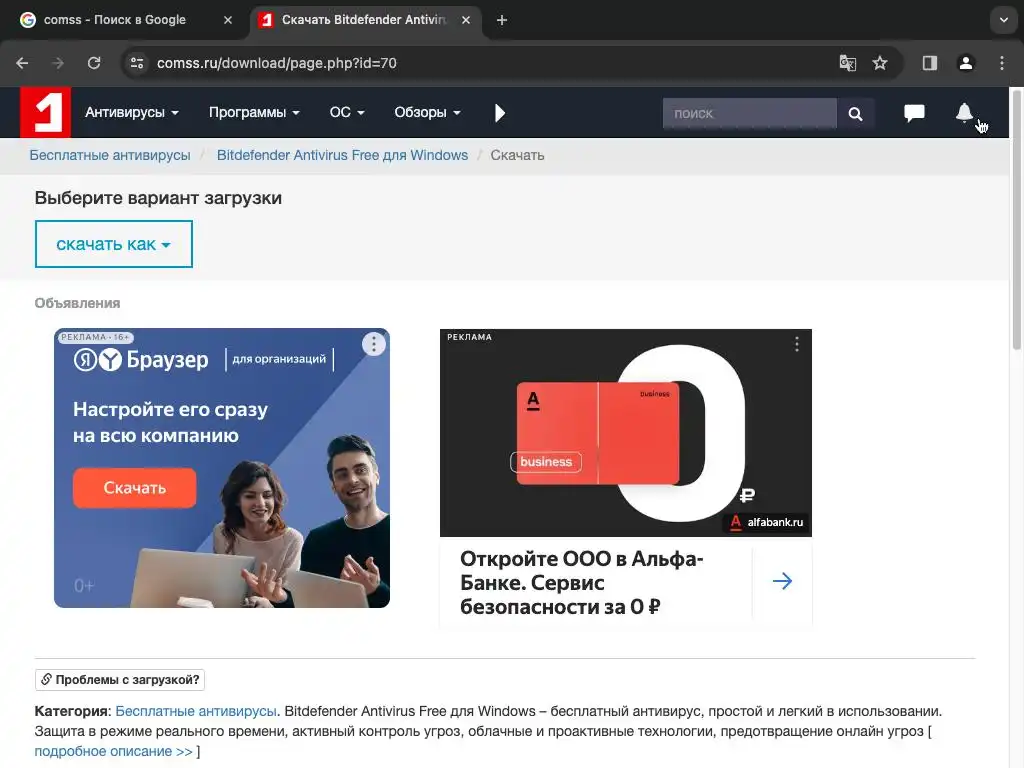Bookmark this page with the star icon
The height and width of the screenshot is (768, 1024).
coord(880,63)
